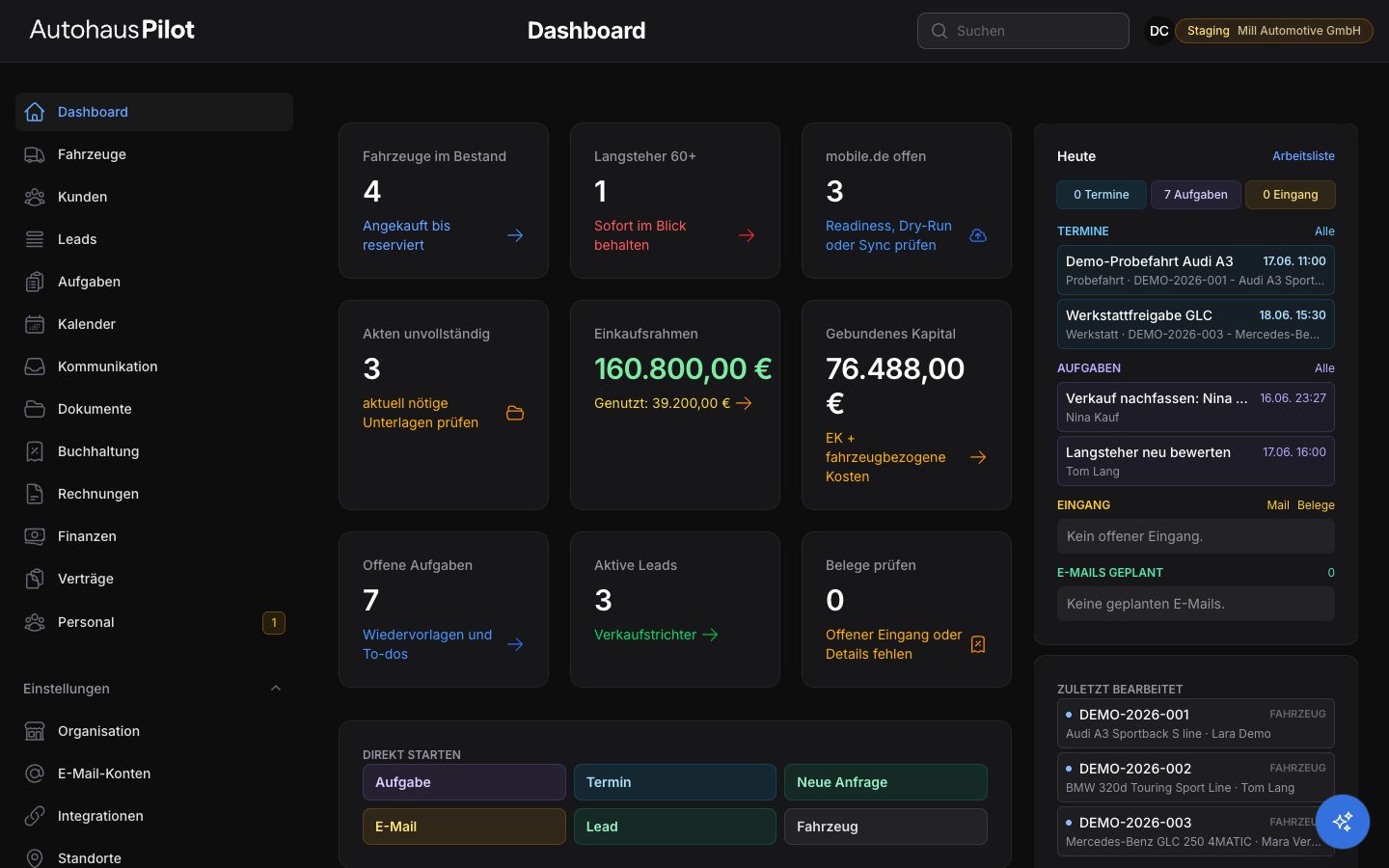Click the Verträge documents icon

35,579
